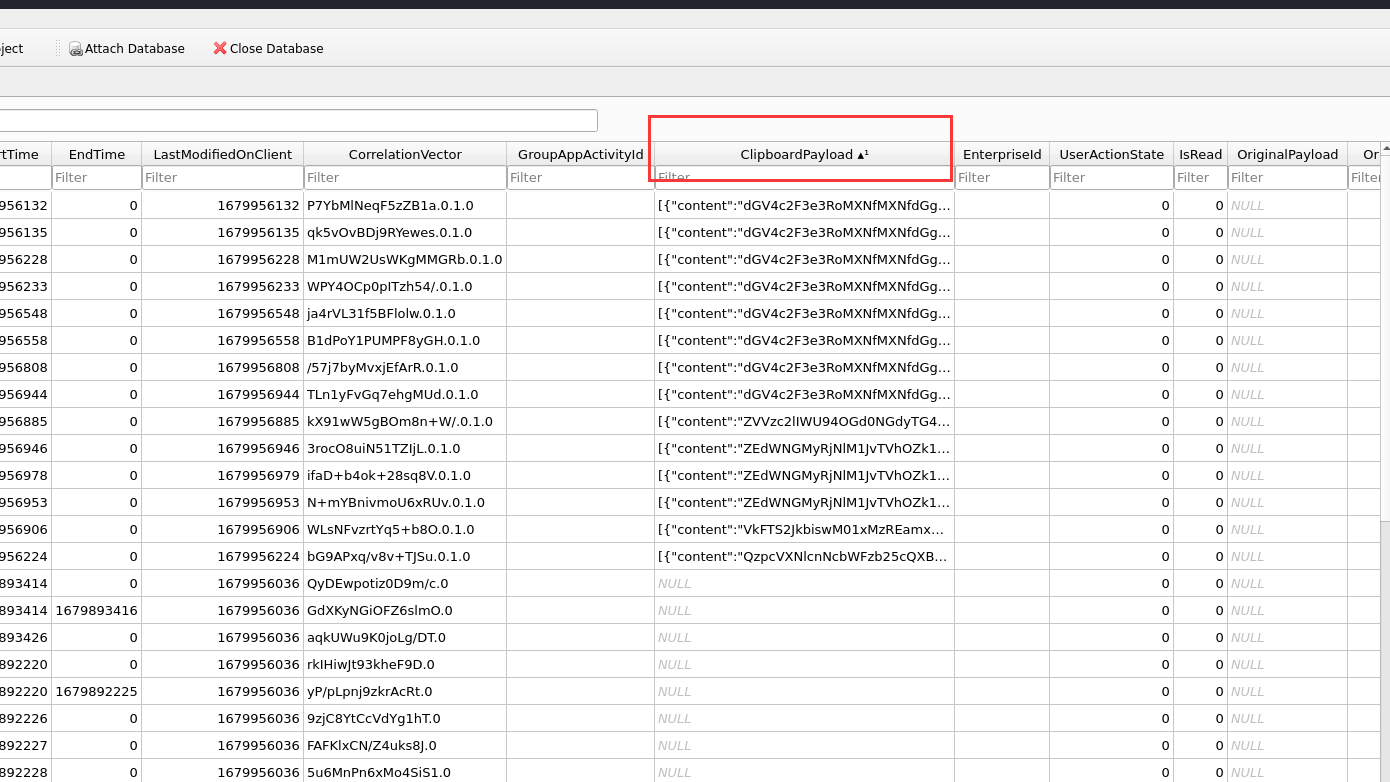1390x782 pixels.
Task: Focus the OriginalPayload filter field
Action: (1288, 178)
